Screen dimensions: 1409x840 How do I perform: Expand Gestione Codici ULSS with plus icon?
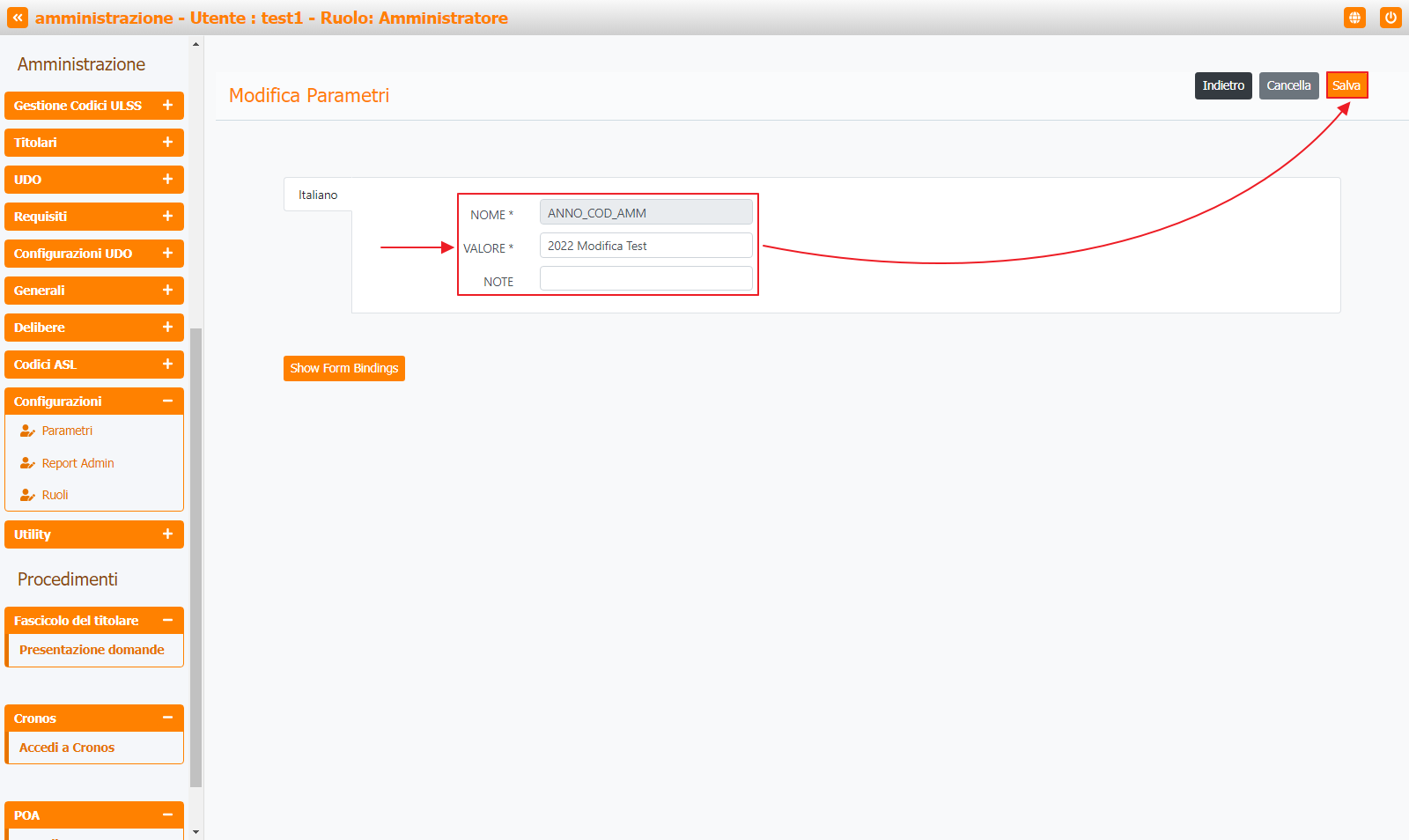(x=167, y=106)
